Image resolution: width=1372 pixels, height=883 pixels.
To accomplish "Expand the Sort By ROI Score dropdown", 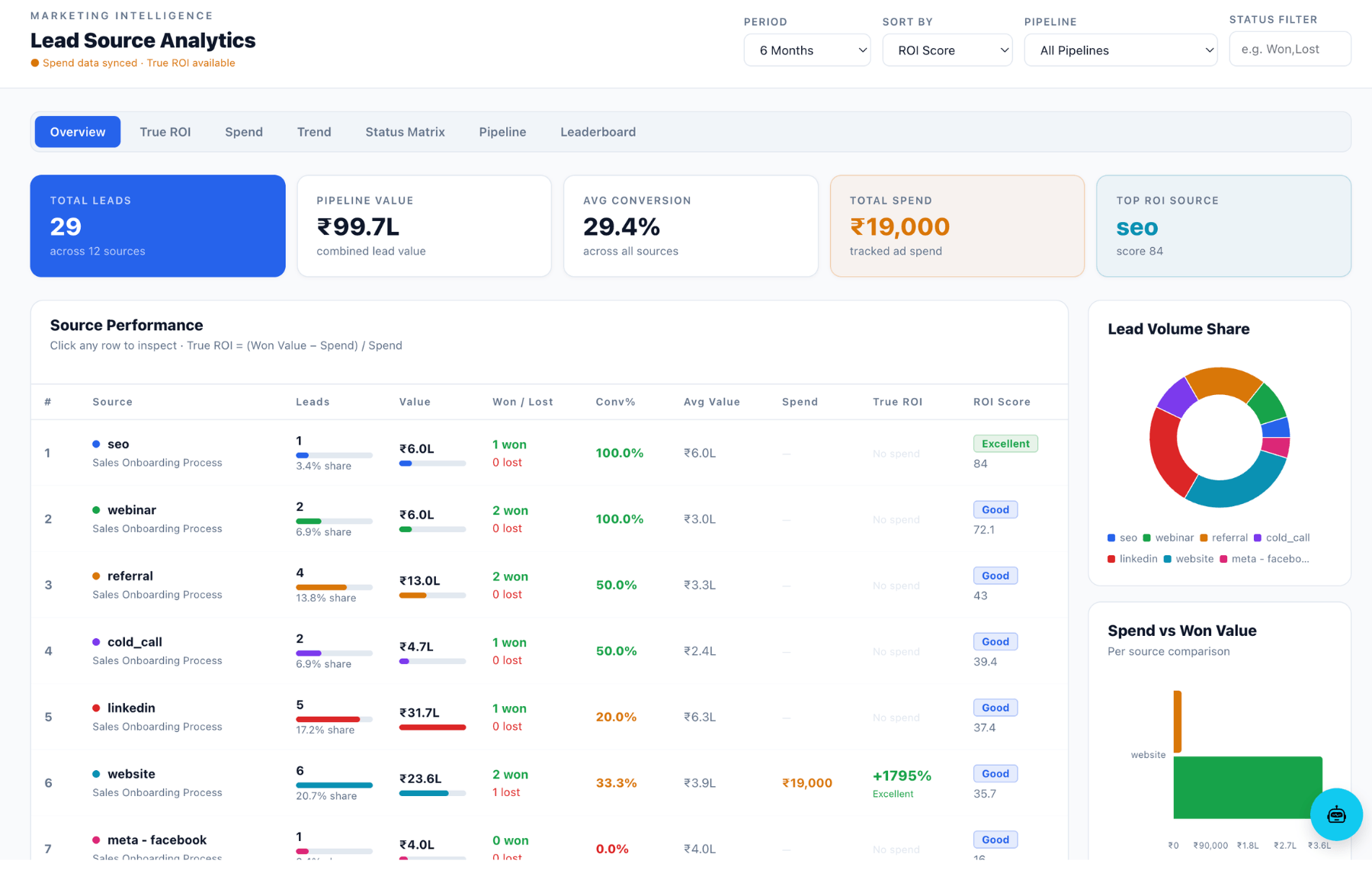I will click(947, 50).
